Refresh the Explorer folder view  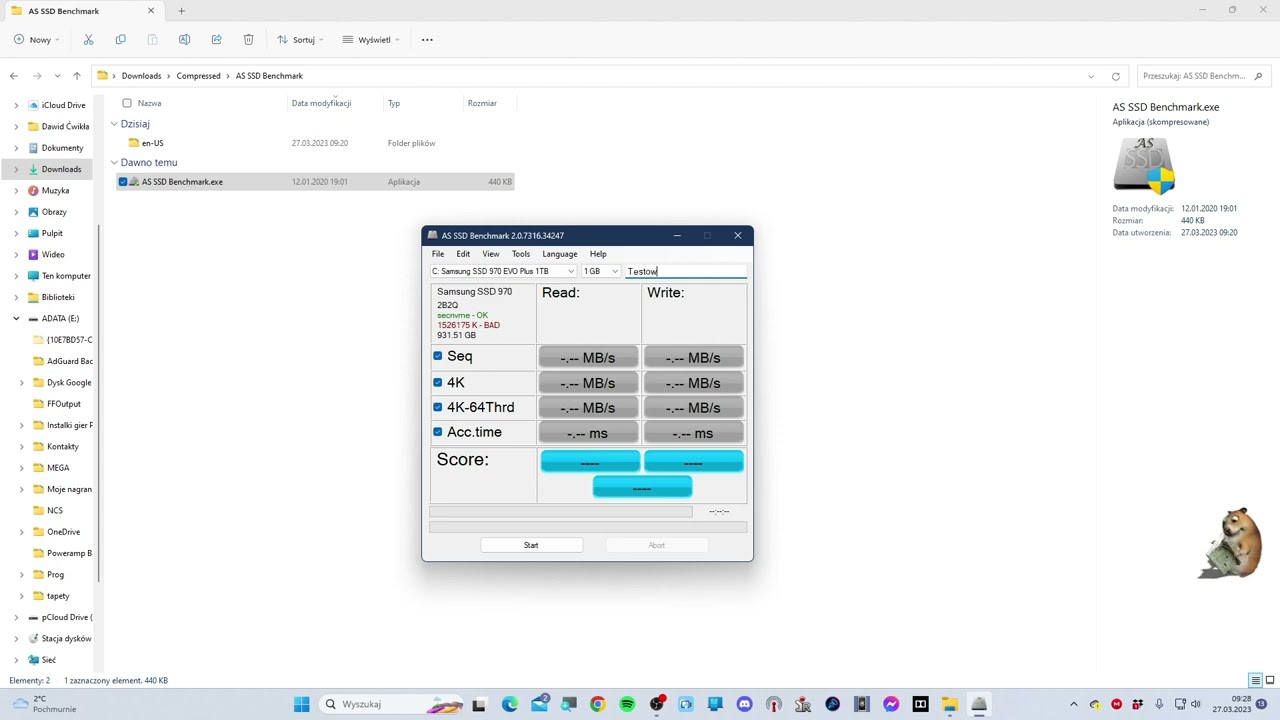pyautogui.click(x=1116, y=76)
